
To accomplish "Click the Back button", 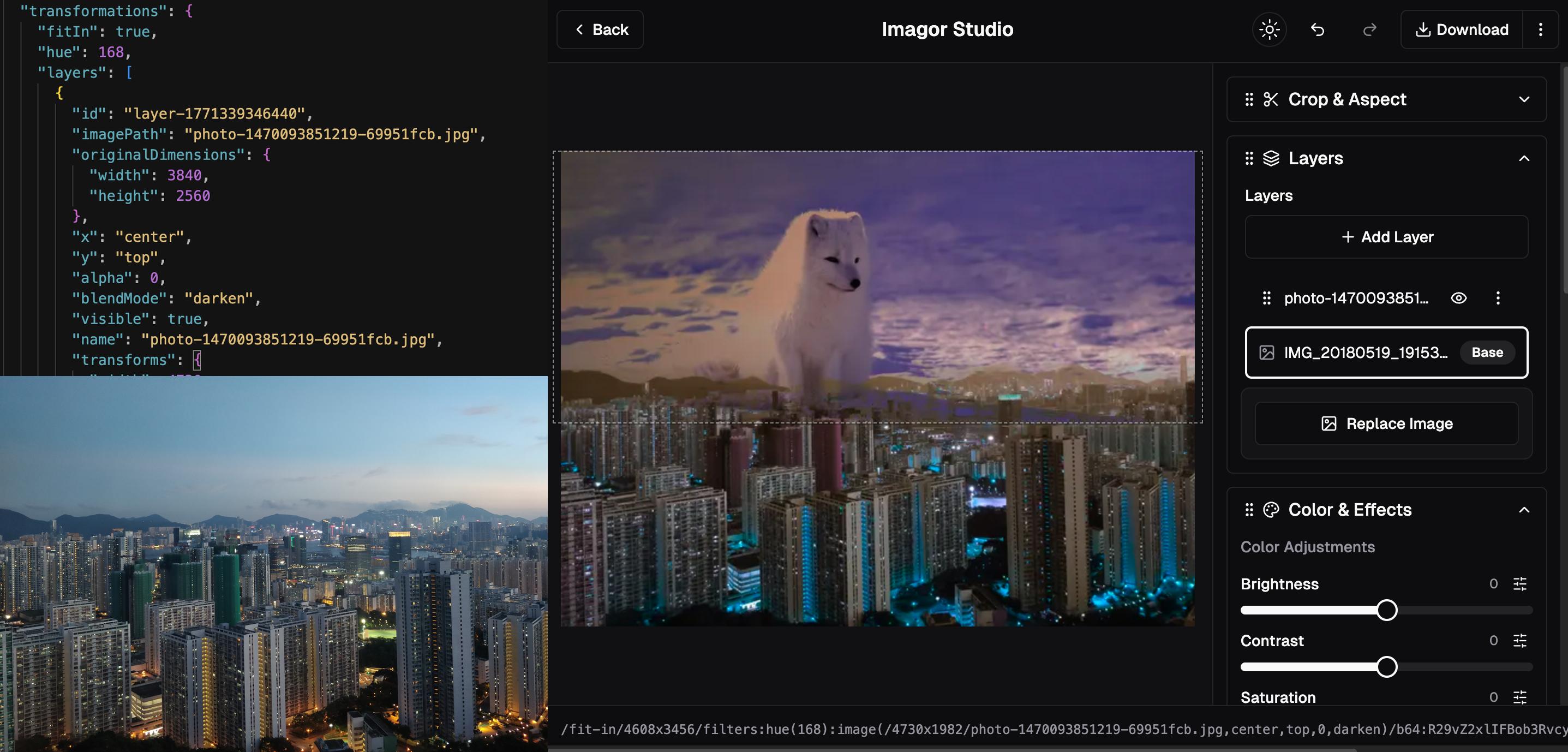I will click(x=600, y=29).
